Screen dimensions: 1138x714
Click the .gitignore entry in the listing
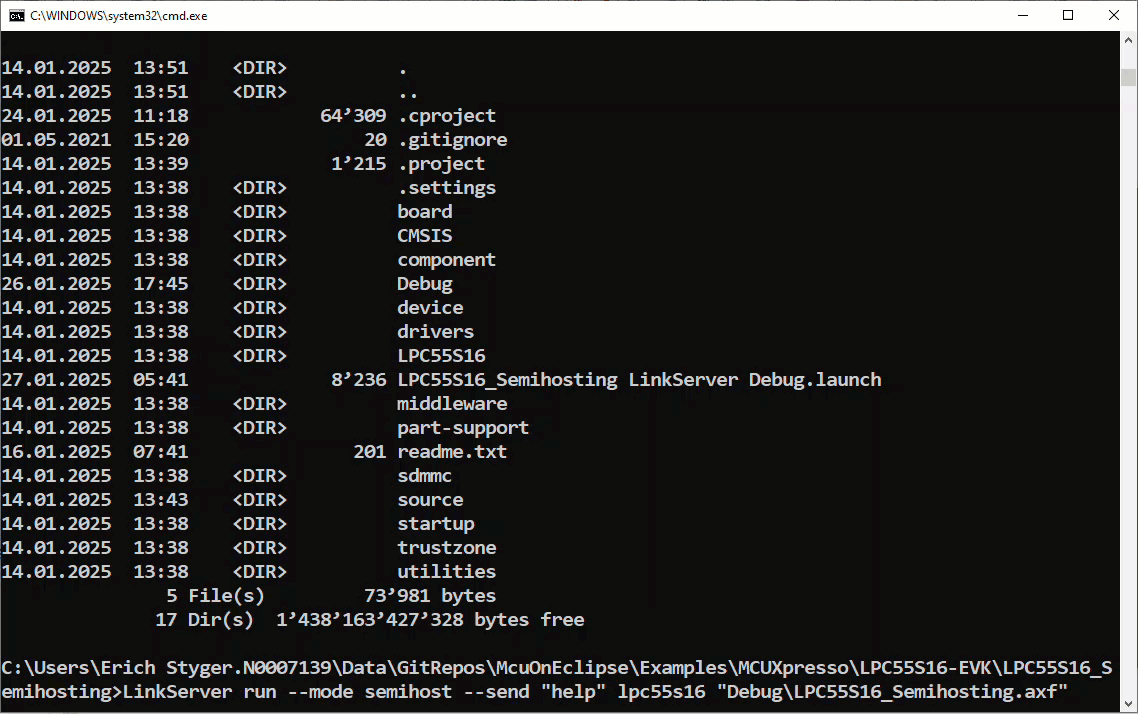tap(452, 140)
